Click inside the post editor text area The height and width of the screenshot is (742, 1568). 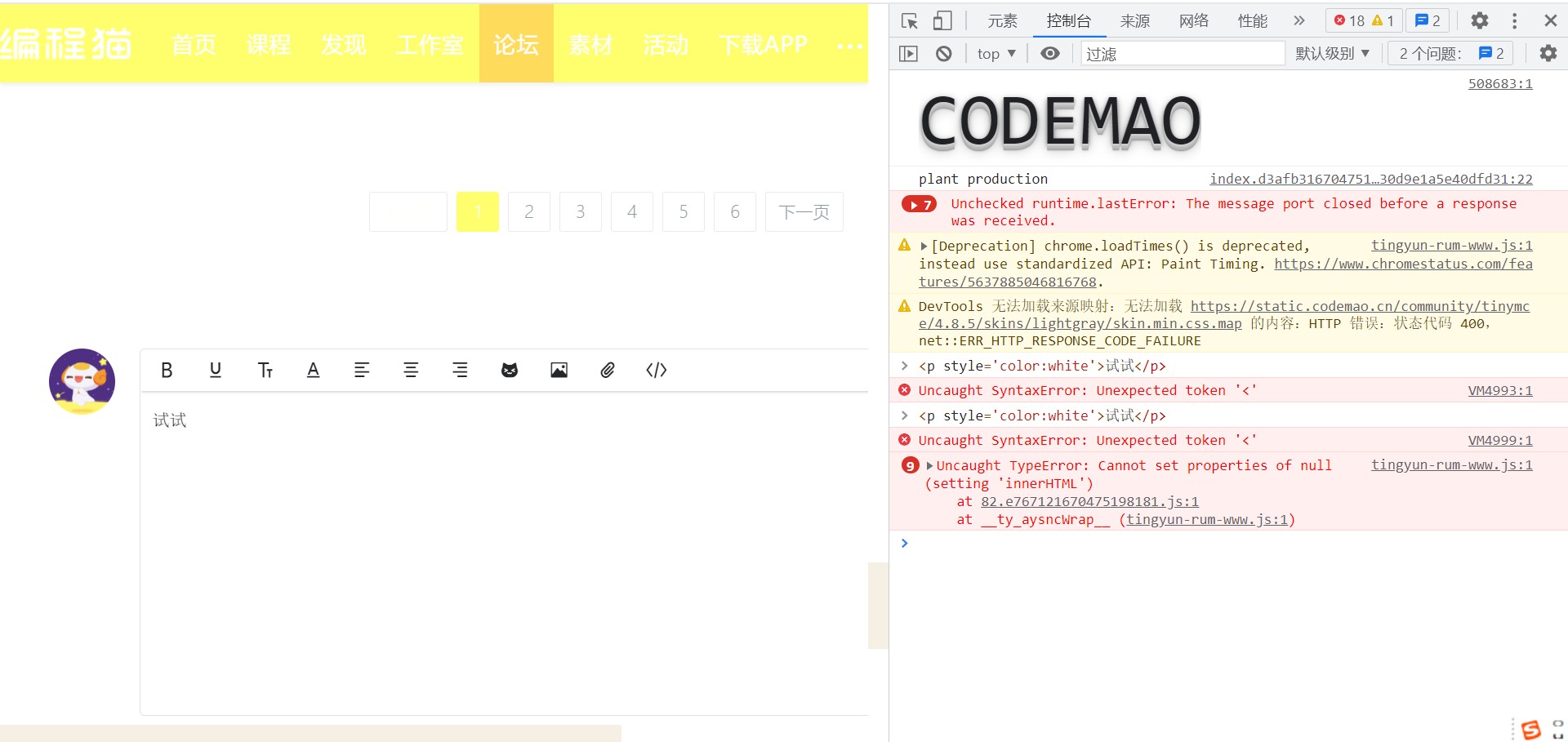[x=504, y=553]
